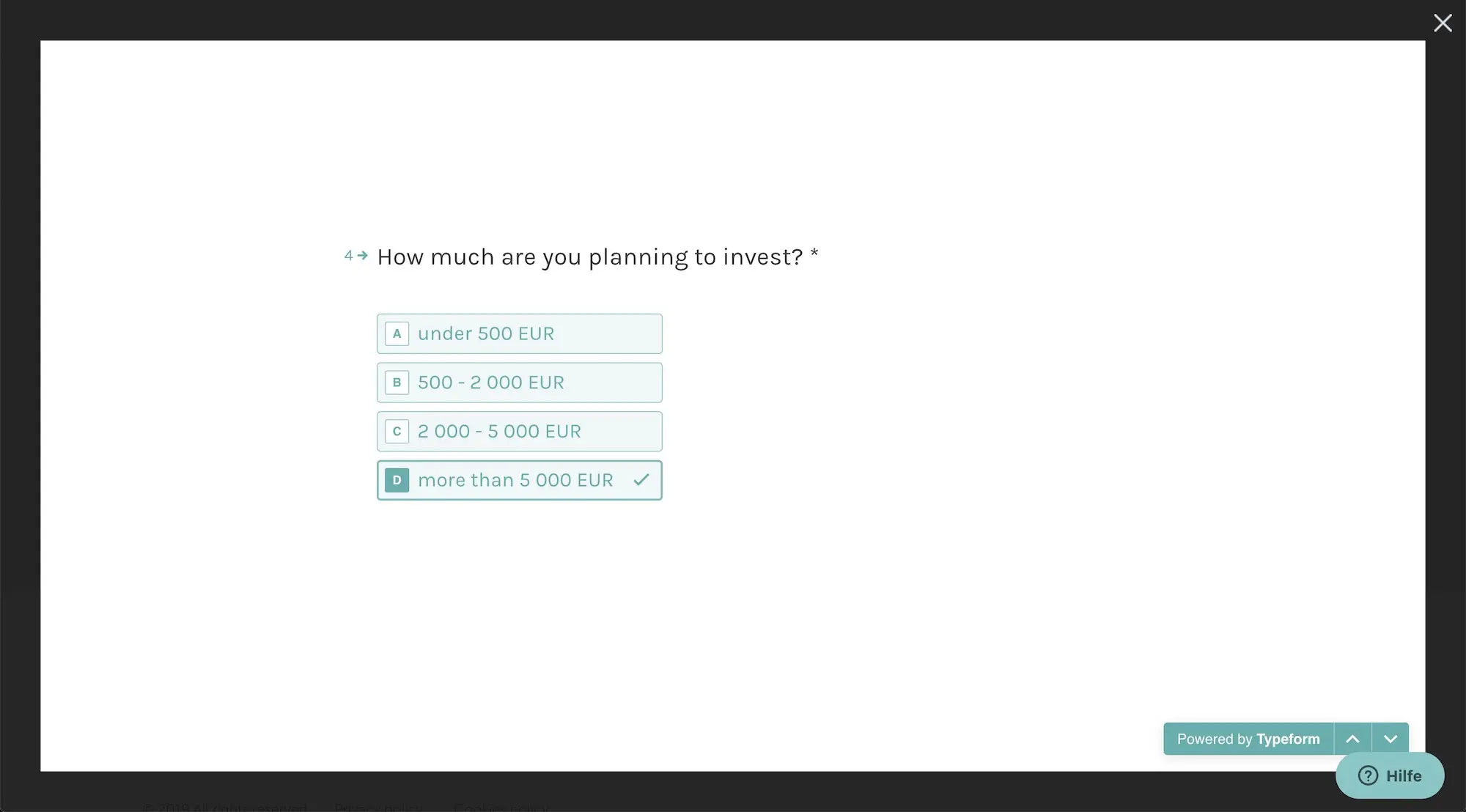Go to next question with down chevron

click(1391, 739)
